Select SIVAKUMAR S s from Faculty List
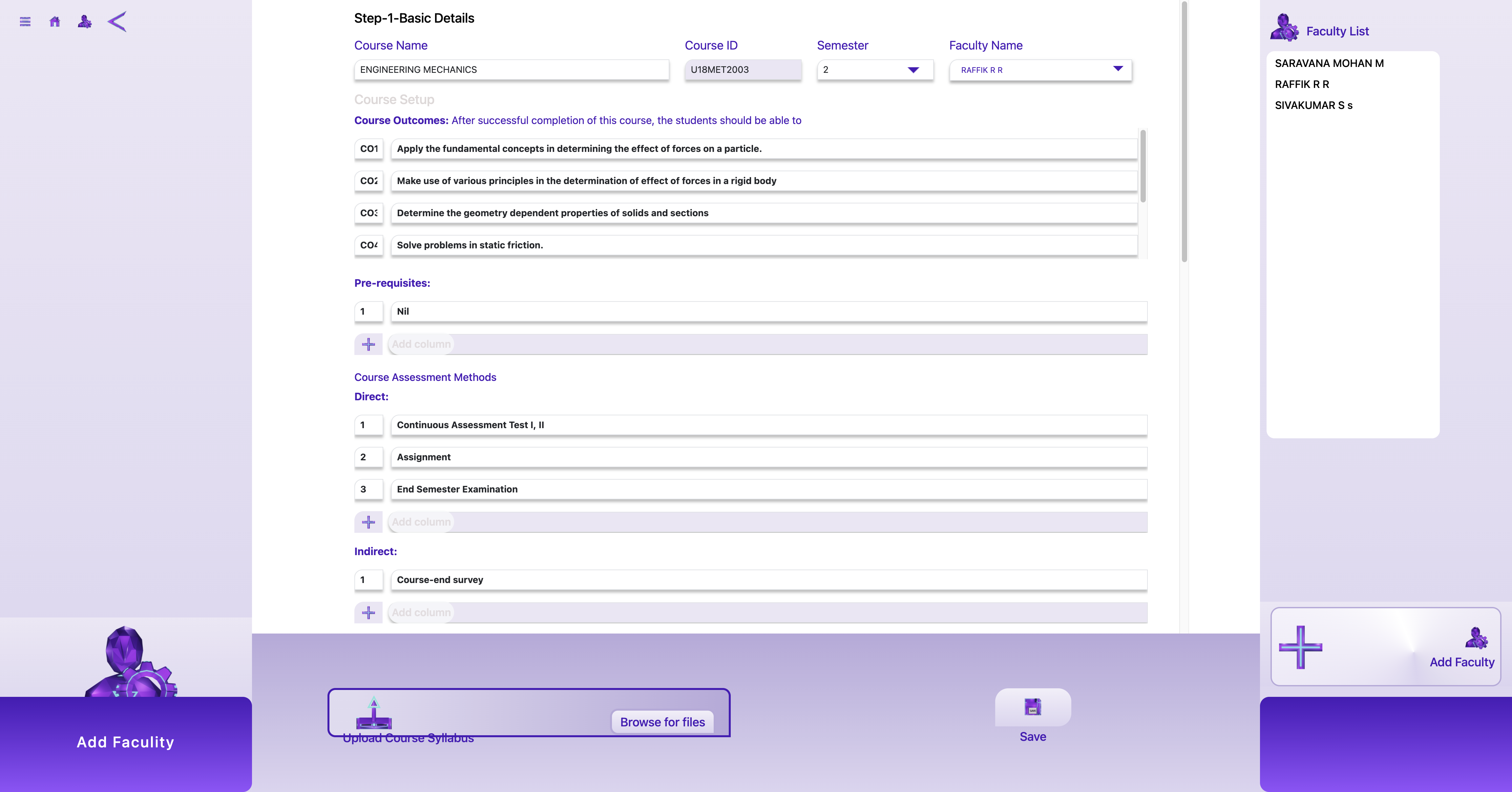1512x792 pixels. tap(1313, 106)
